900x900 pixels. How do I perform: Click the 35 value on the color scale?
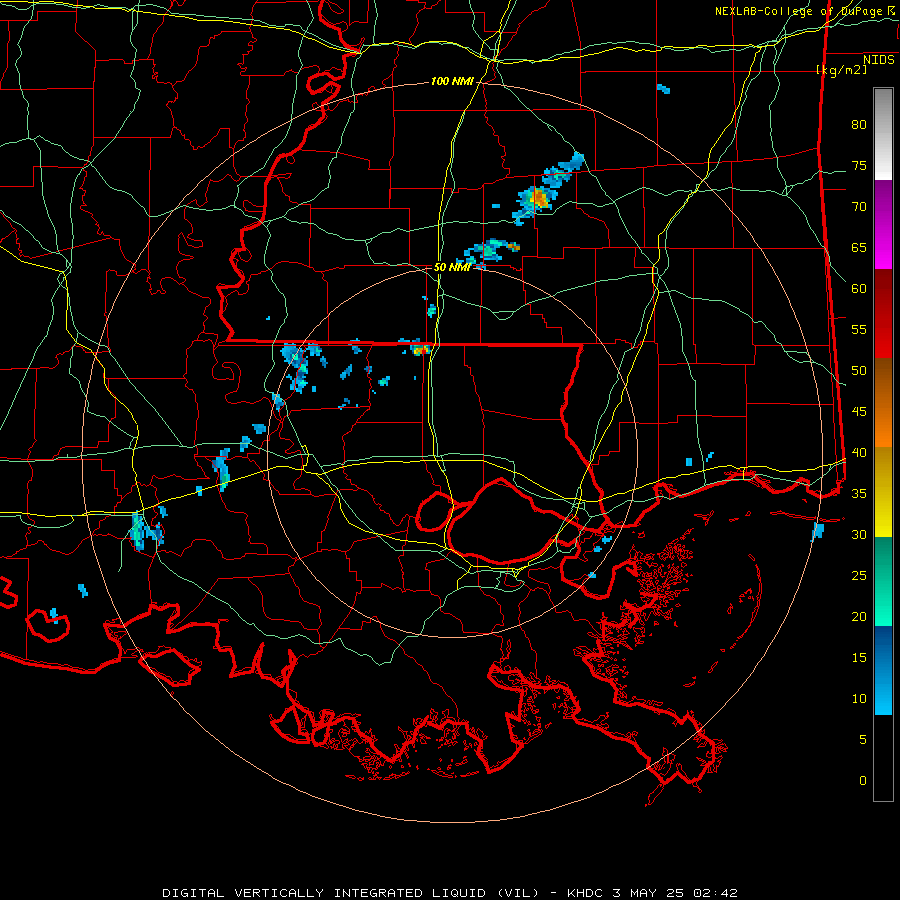click(x=859, y=494)
